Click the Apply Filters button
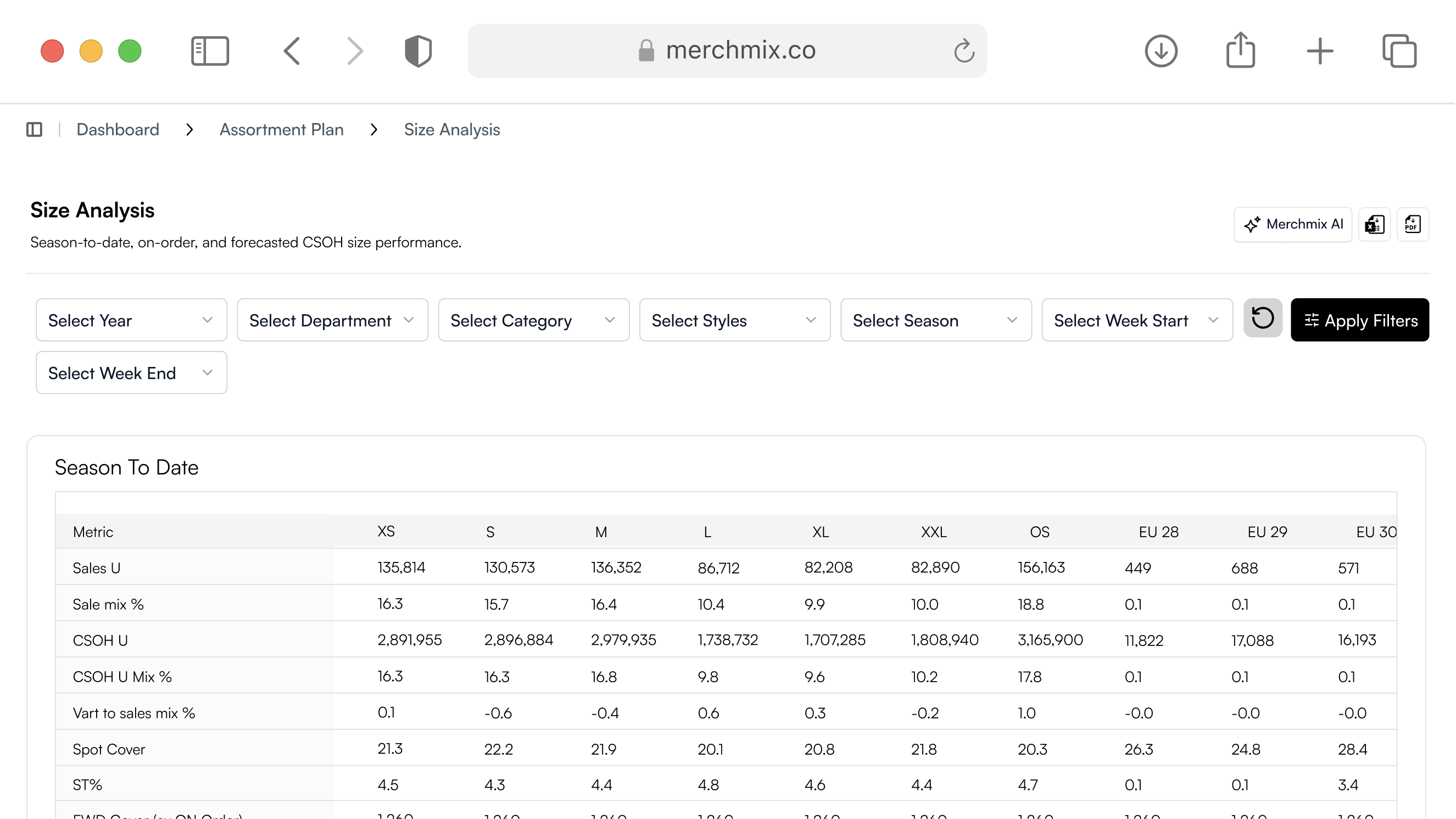The width and height of the screenshot is (1456, 819). [x=1359, y=320]
